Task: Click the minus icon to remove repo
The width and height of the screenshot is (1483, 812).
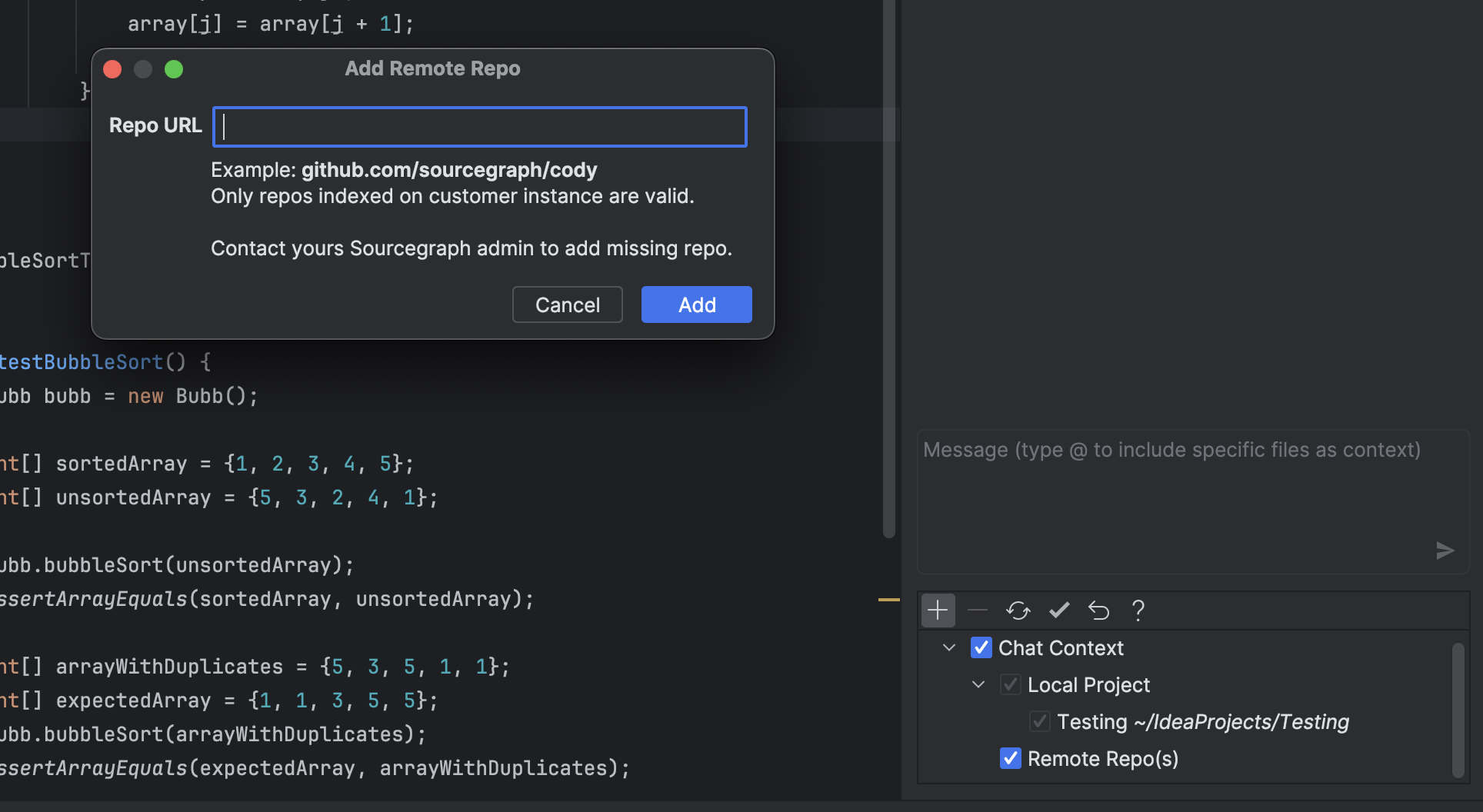Action: point(978,611)
